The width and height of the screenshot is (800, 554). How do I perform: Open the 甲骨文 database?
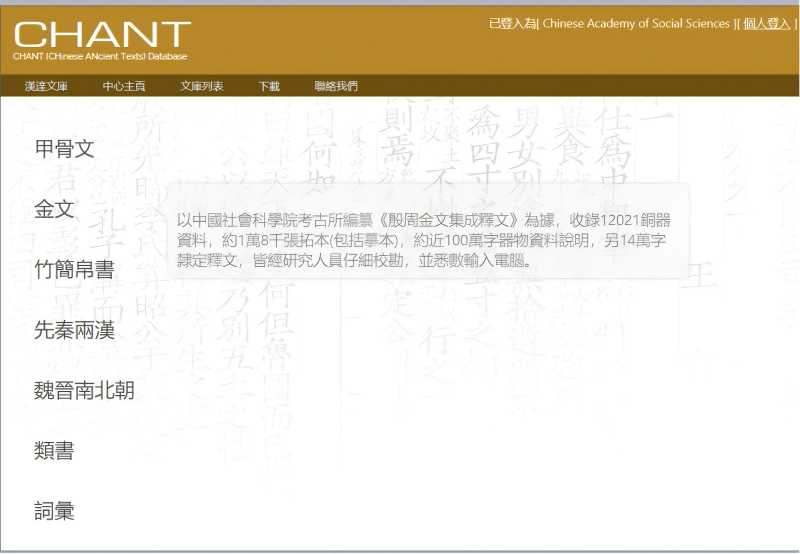click(64, 148)
